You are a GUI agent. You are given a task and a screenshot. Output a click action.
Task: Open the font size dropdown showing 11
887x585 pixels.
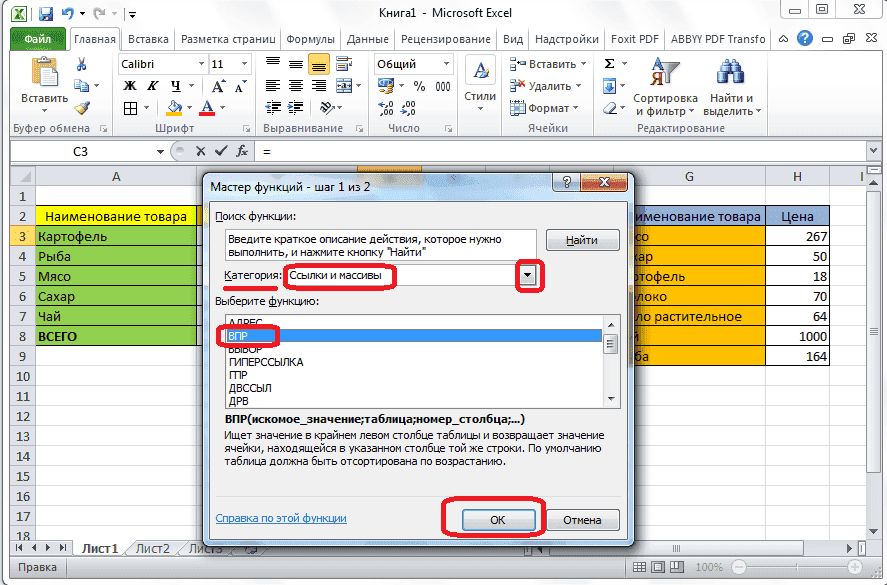(x=244, y=64)
